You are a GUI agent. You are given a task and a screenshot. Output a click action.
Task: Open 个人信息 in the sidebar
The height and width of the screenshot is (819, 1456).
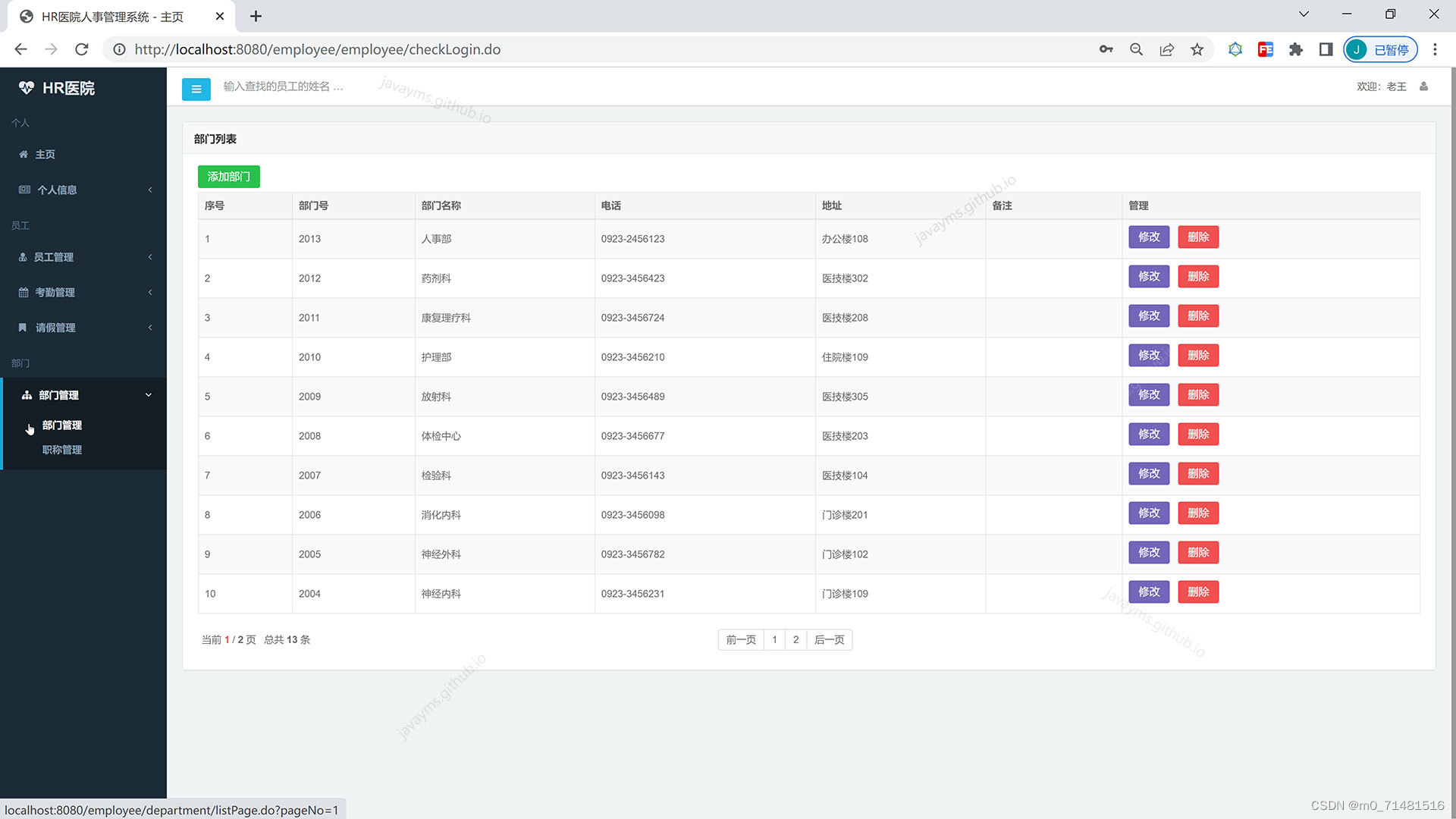pos(57,190)
